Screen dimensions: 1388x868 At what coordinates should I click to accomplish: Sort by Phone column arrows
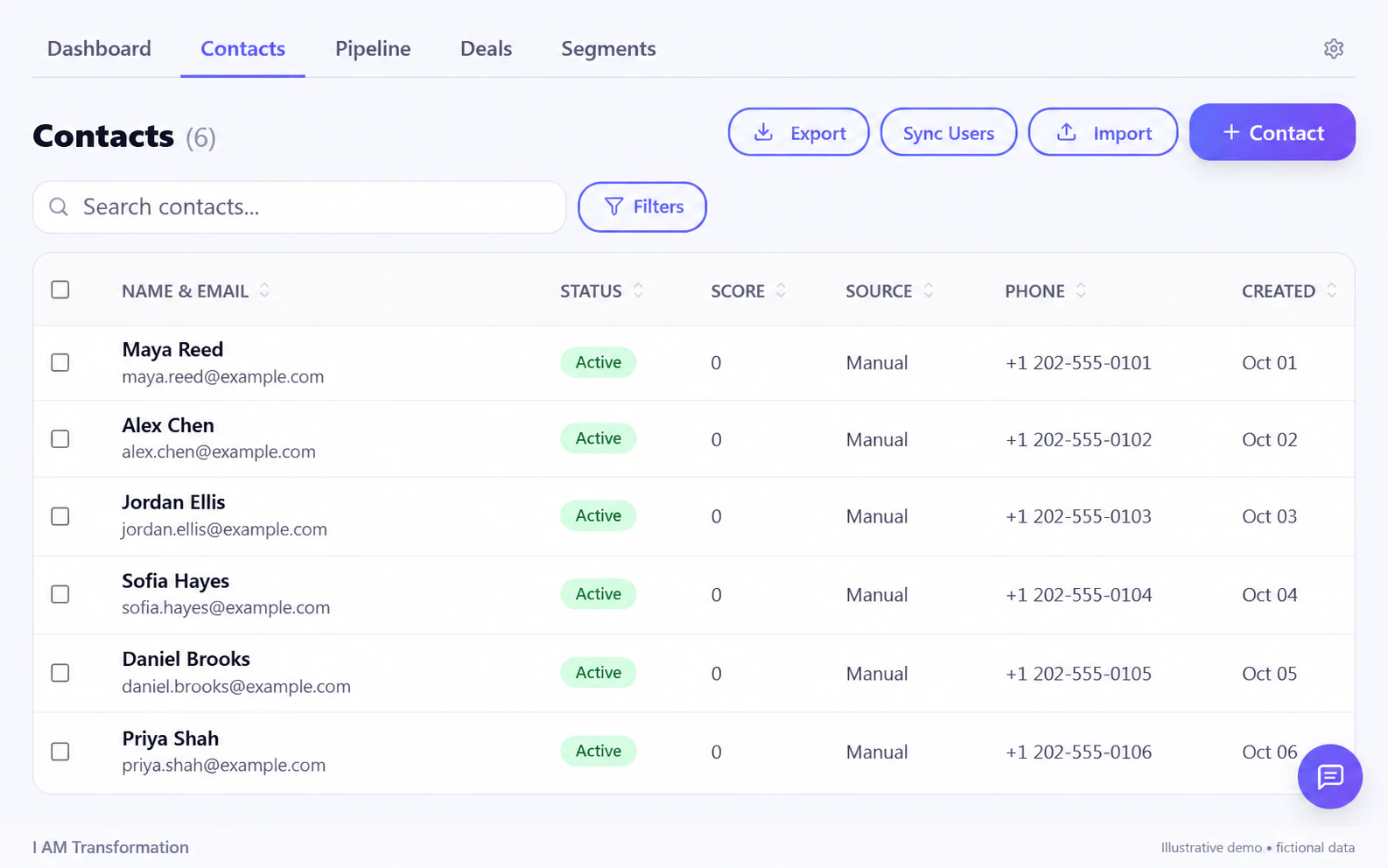click(1081, 290)
